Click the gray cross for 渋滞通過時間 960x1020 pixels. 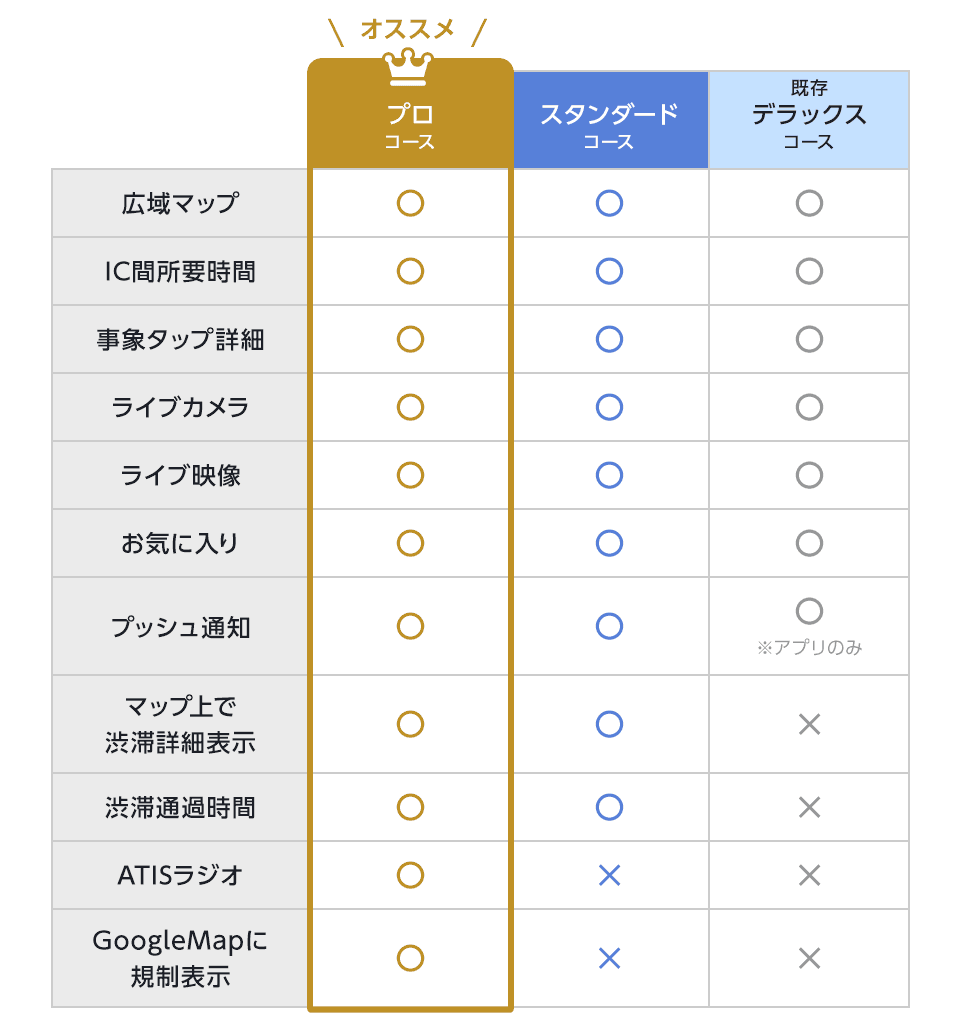pyautogui.click(x=809, y=807)
